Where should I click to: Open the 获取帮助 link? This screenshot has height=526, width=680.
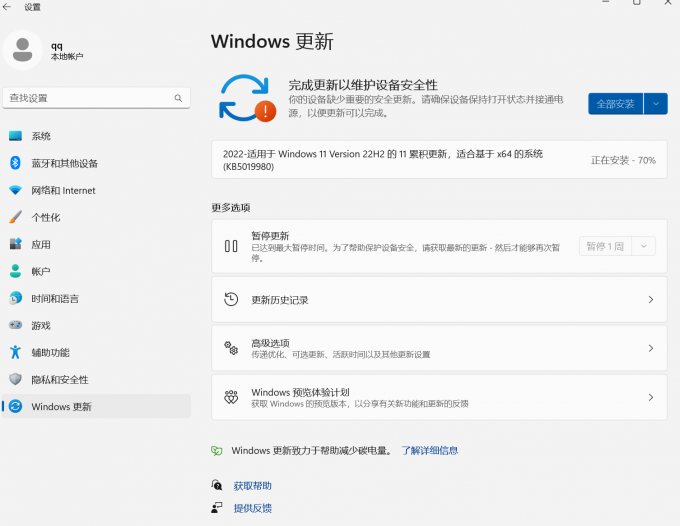[253, 486]
